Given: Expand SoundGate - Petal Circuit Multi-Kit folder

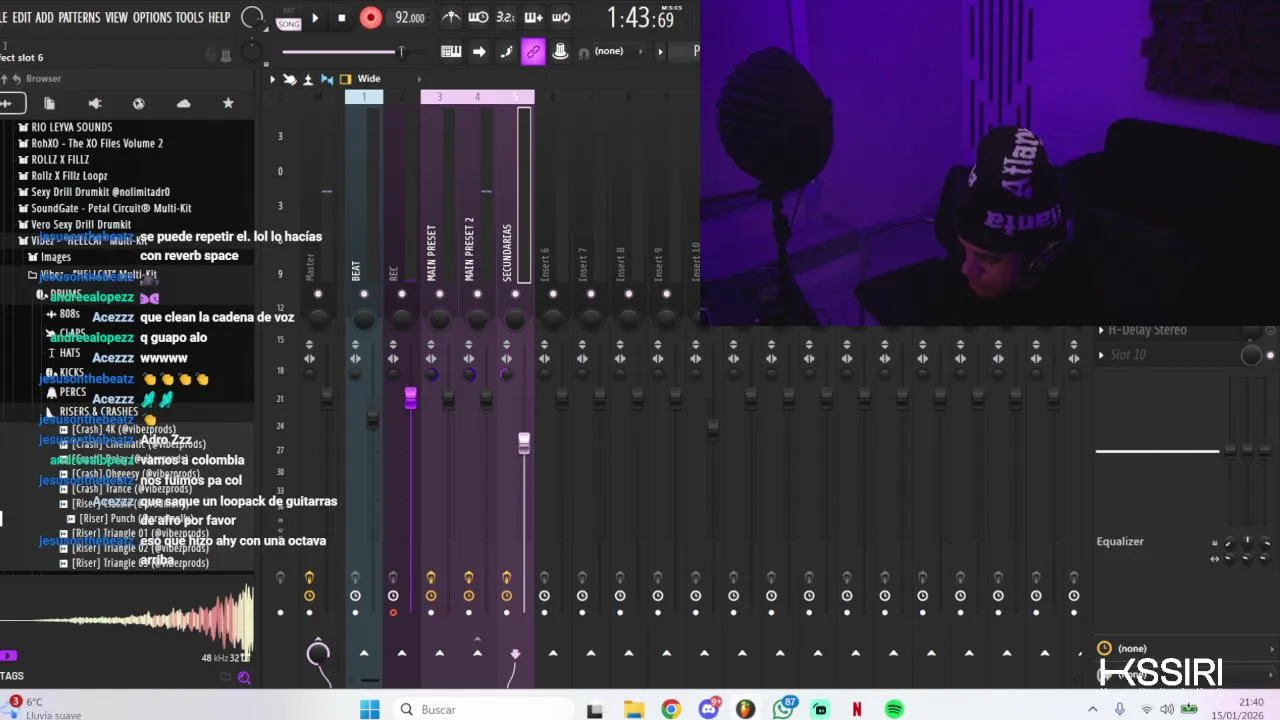Looking at the screenshot, I should click(x=105, y=208).
